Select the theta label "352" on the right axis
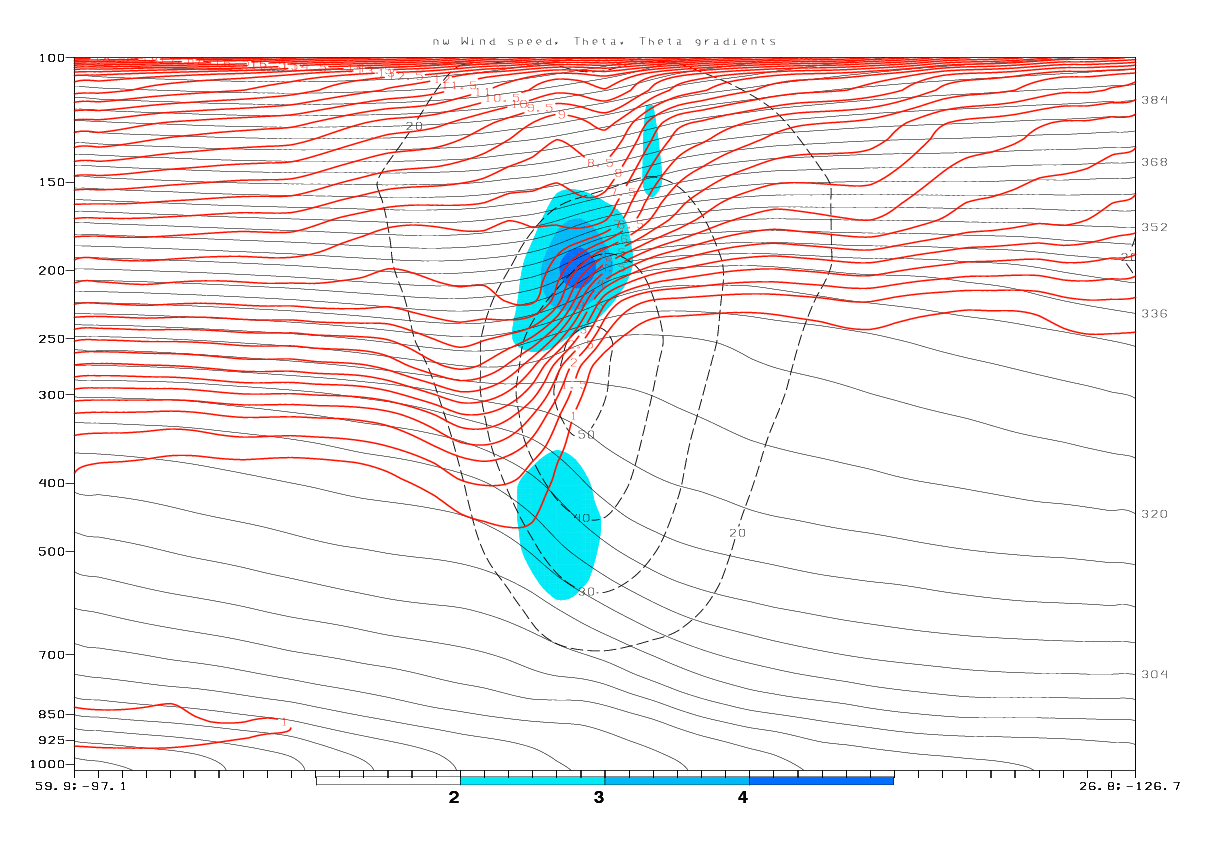The width and height of the screenshot is (1210, 850). coord(1154,227)
